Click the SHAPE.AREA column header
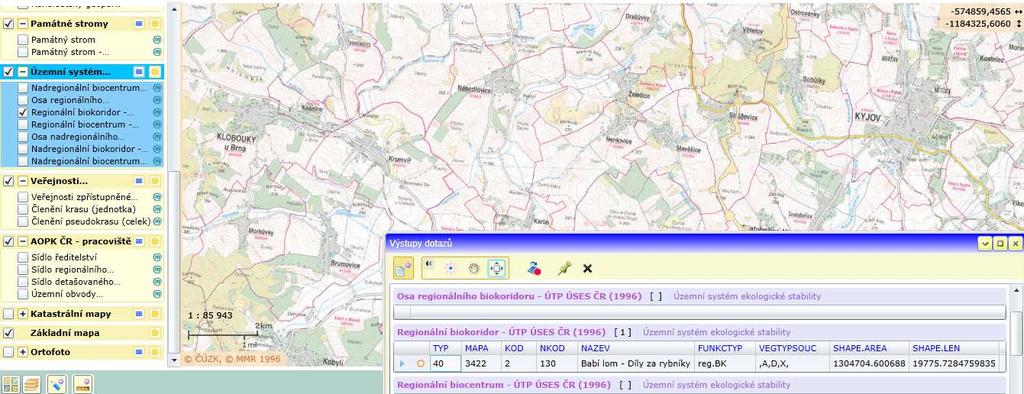Screen dimensions: 1024x394 click(x=869, y=348)
